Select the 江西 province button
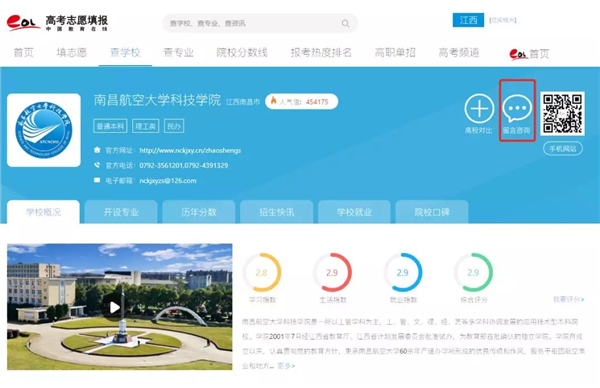Screen dimensions: 600x388 pyautogui.click(x=468, y=20)
